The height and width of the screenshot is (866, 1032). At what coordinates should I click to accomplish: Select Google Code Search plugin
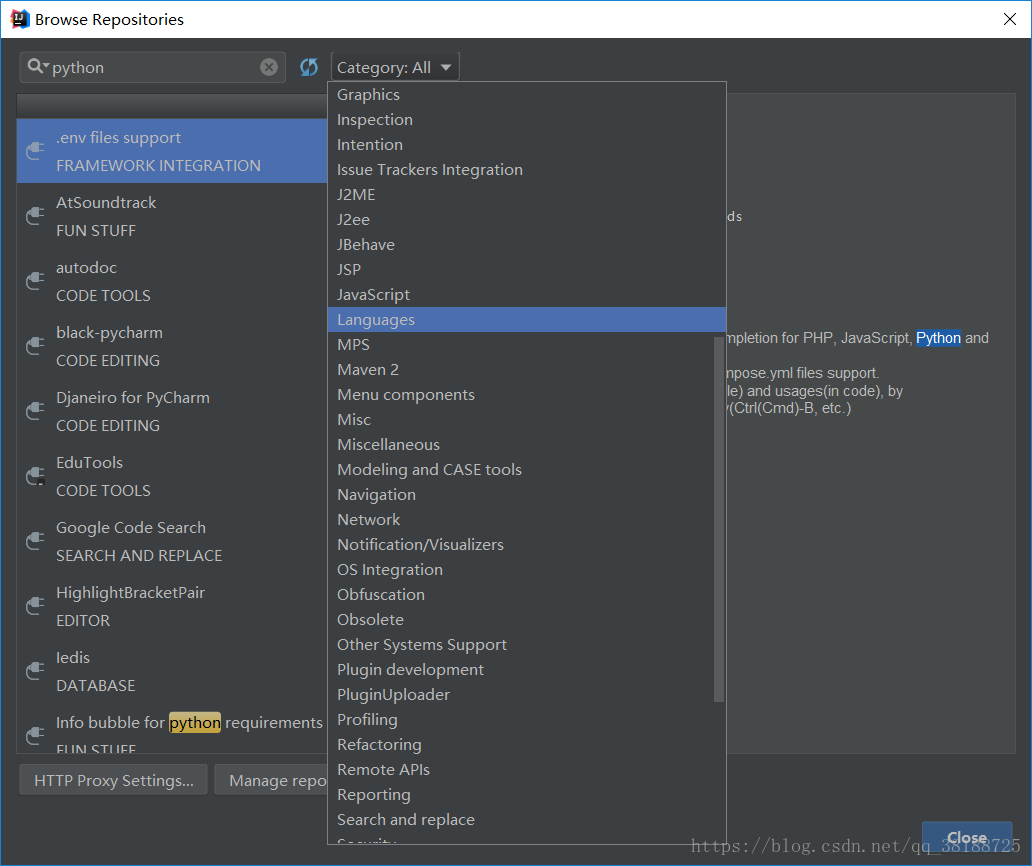(x=172, y=542)
